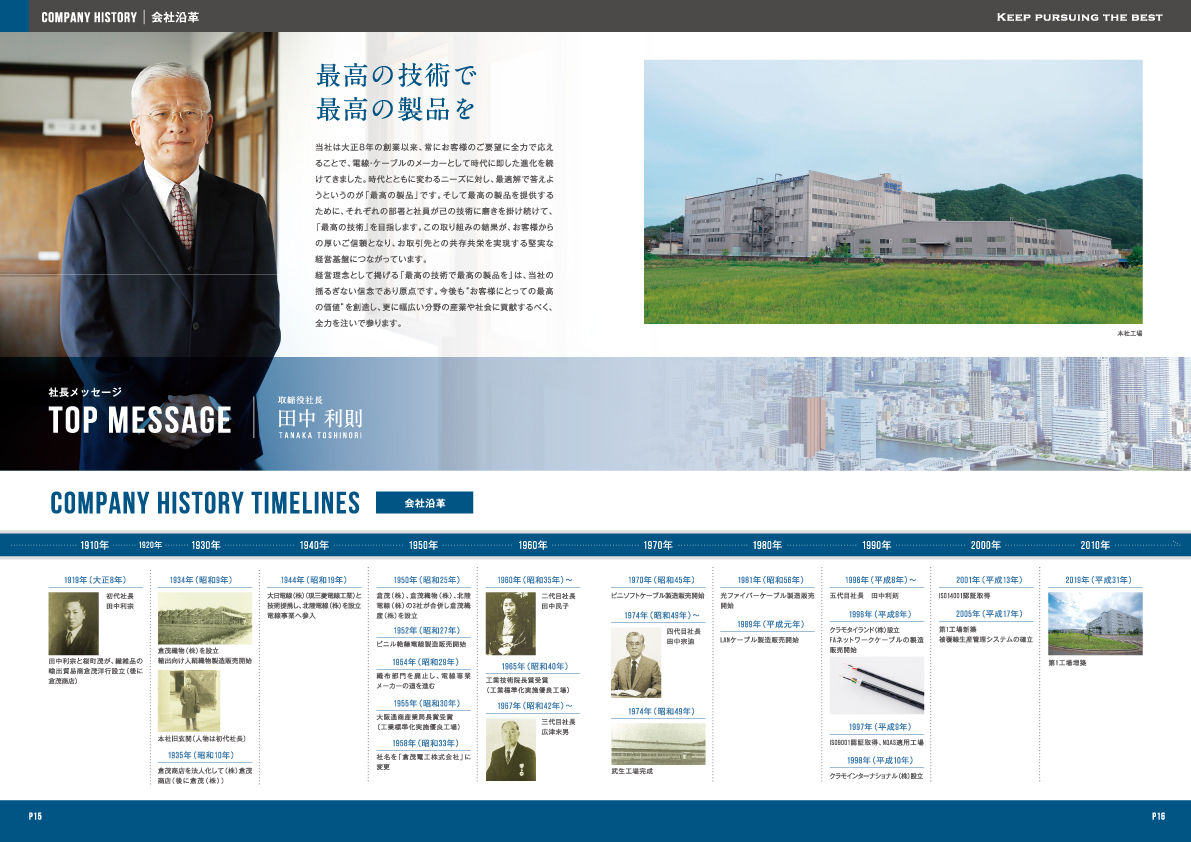Click the COMPANY HISTORY header title
Screen dimensions: 1191x842
(89, 17)
